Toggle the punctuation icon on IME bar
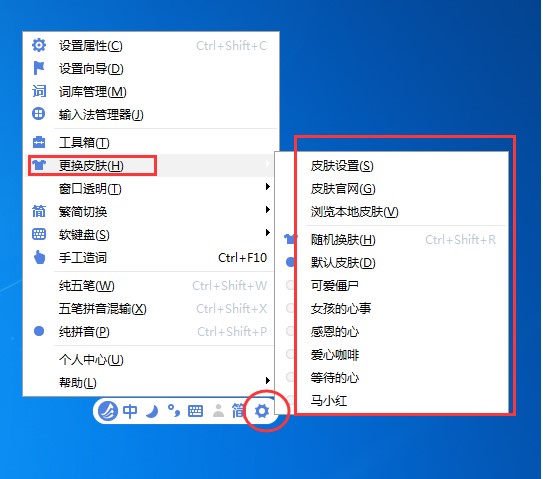This screenshot has height=479, width=543. pos(173,411)
